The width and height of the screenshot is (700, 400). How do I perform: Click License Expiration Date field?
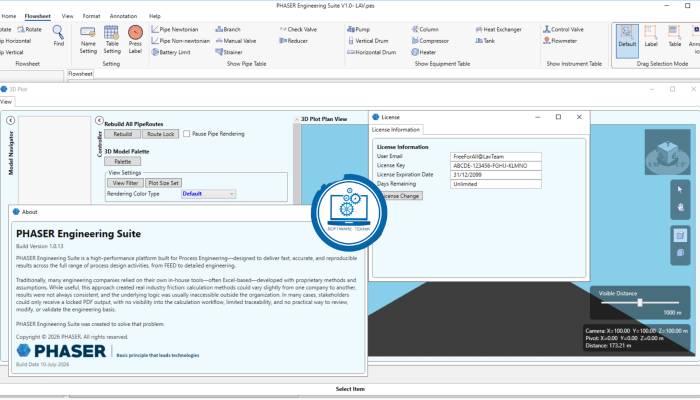[x=496, y=175]
